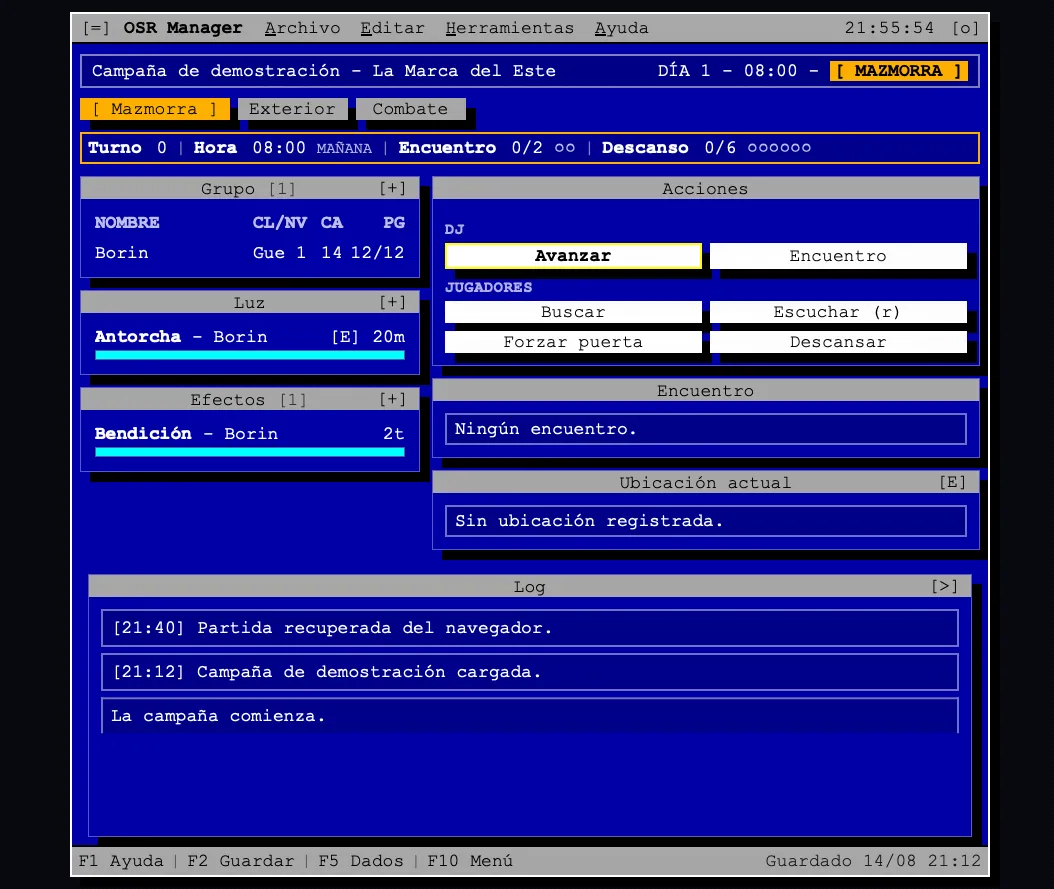
Task: Click log entry Partida recuperada del navegador
Action: pos(530,628)
